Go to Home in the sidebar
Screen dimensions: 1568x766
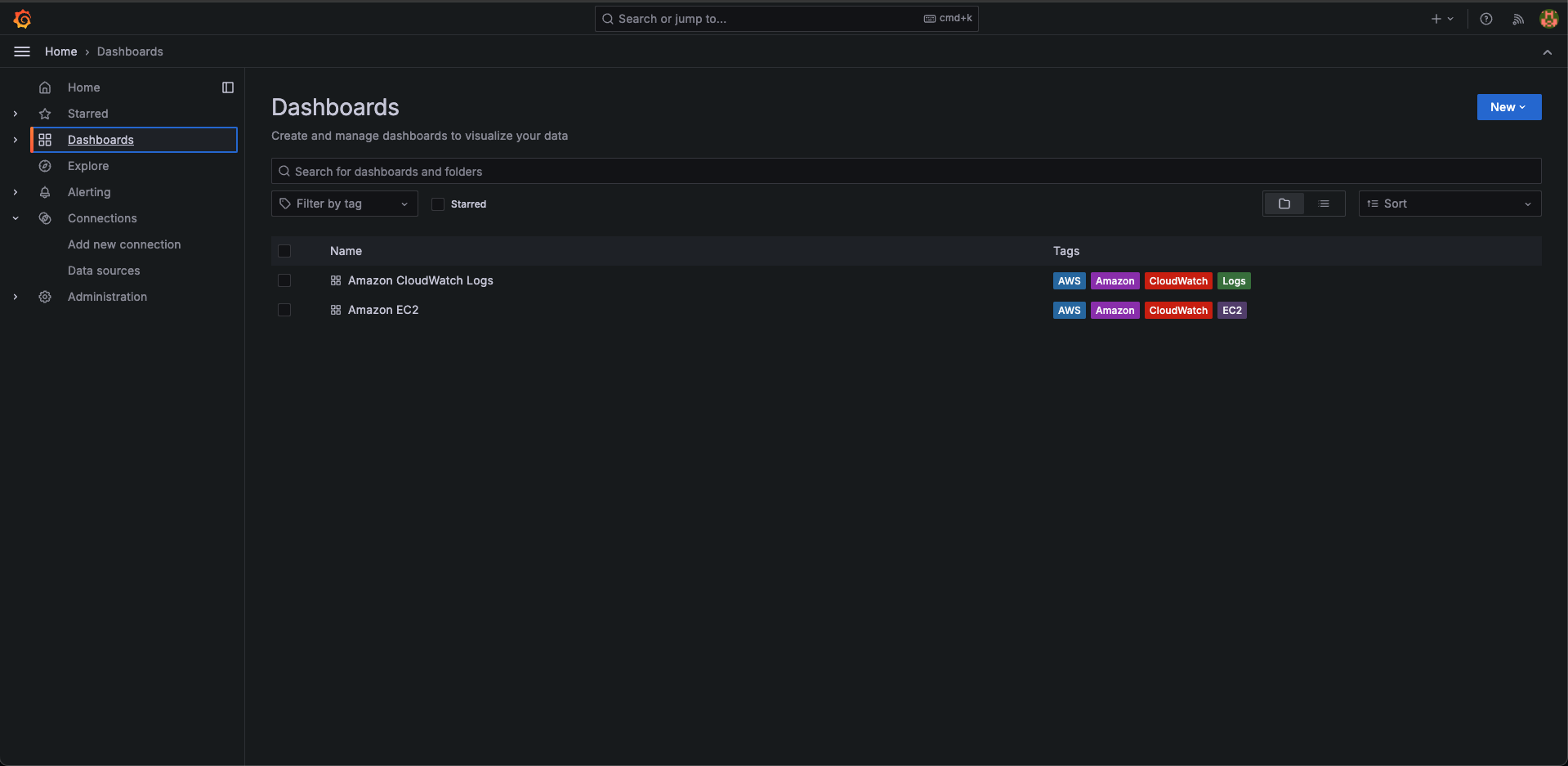[83, 87]
